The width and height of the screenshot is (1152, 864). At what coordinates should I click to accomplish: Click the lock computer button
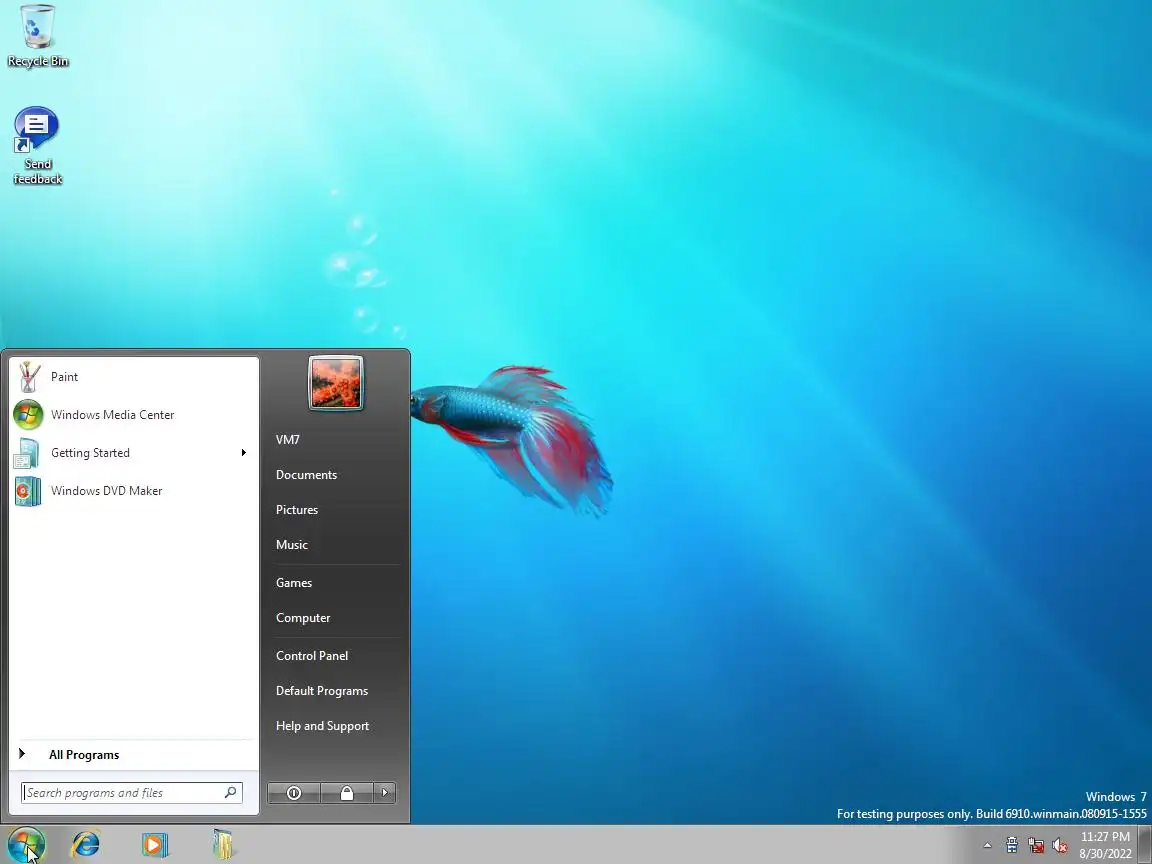click(x=347, y=793)
